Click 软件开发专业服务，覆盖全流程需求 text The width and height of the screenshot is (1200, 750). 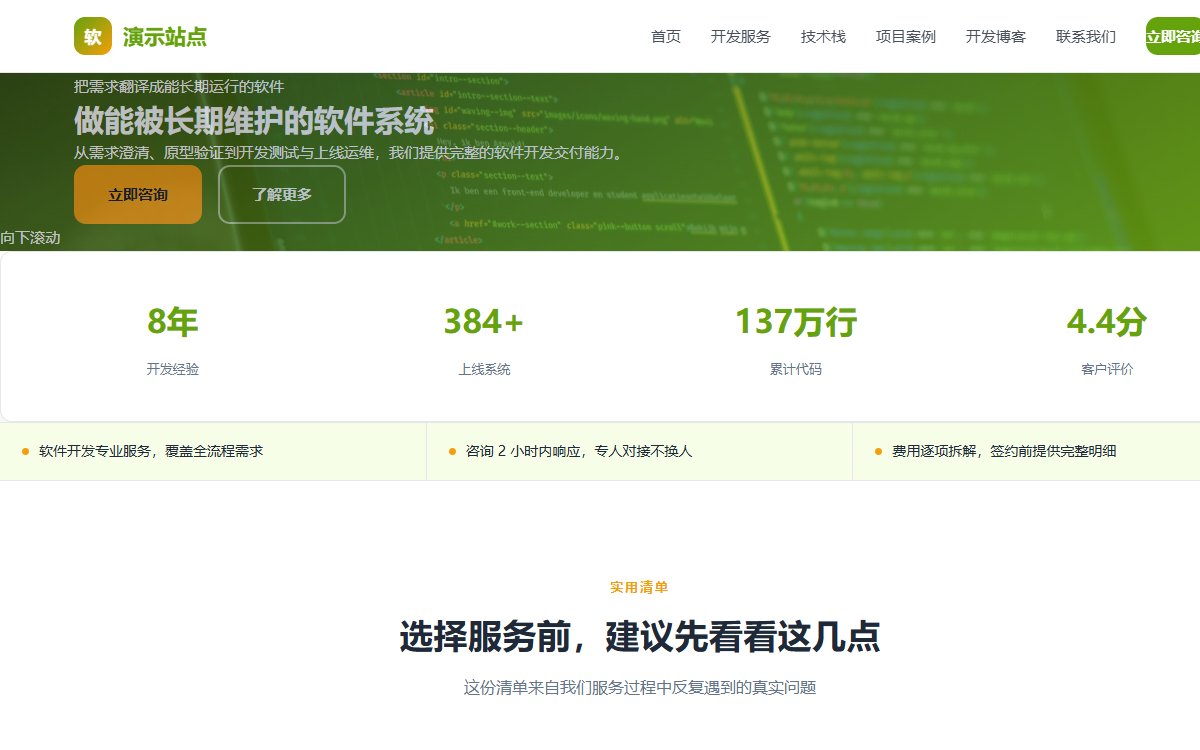point(151,451)
